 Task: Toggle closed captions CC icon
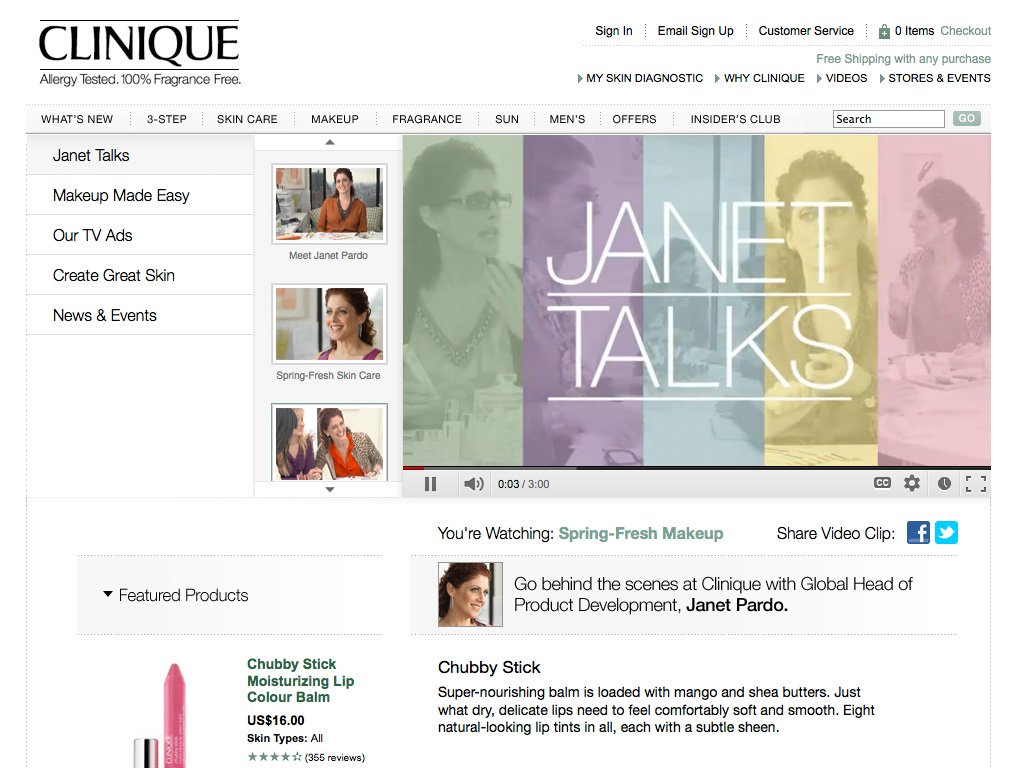pyautogui.click(x=882, y=483)
